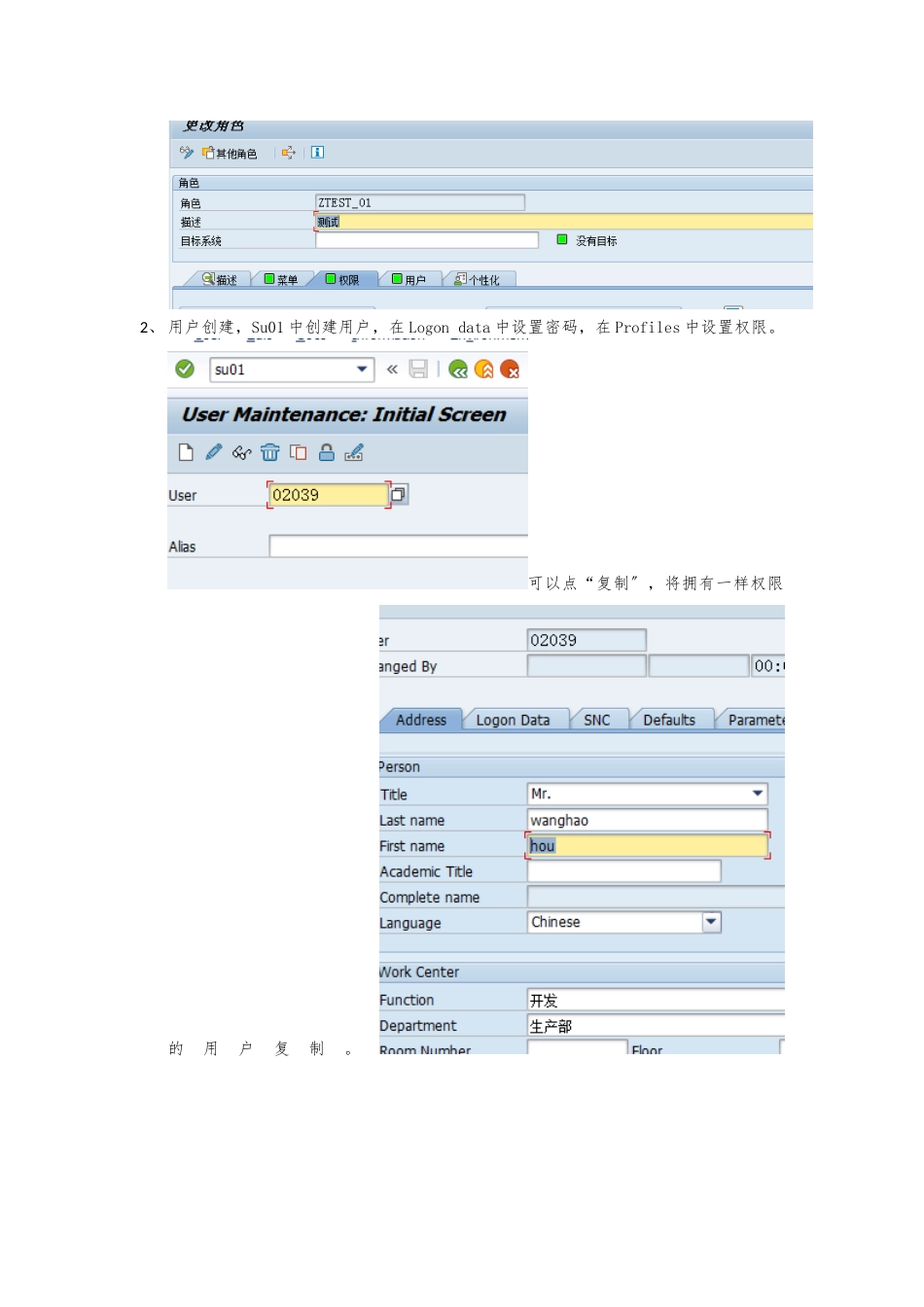This screenshot has width=924, height=1307.
Task: Click the Change password icon
Action: click(x=354, y=452)
